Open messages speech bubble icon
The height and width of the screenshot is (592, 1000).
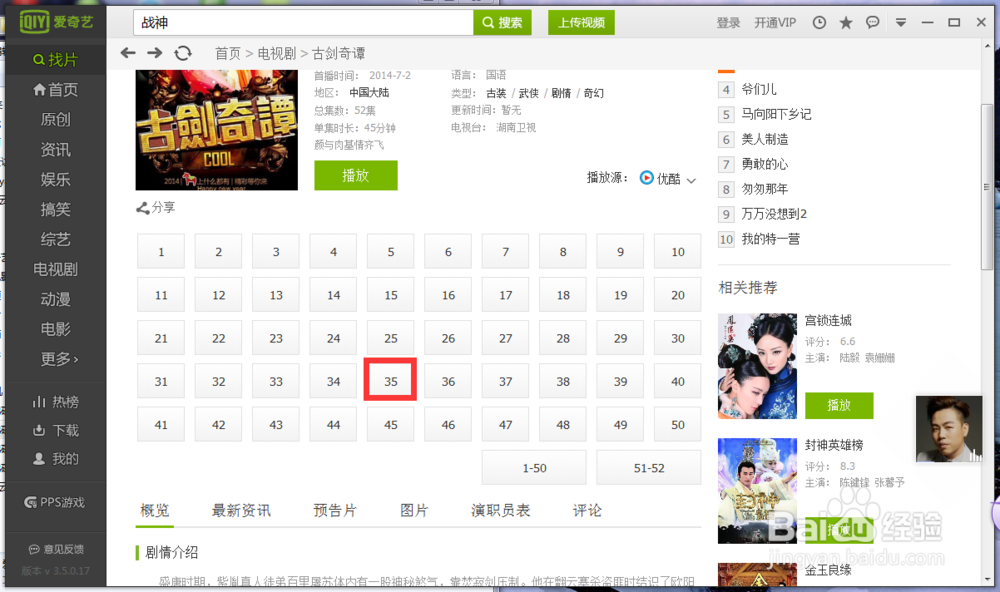pyautogui.click(x=872, y=22)
